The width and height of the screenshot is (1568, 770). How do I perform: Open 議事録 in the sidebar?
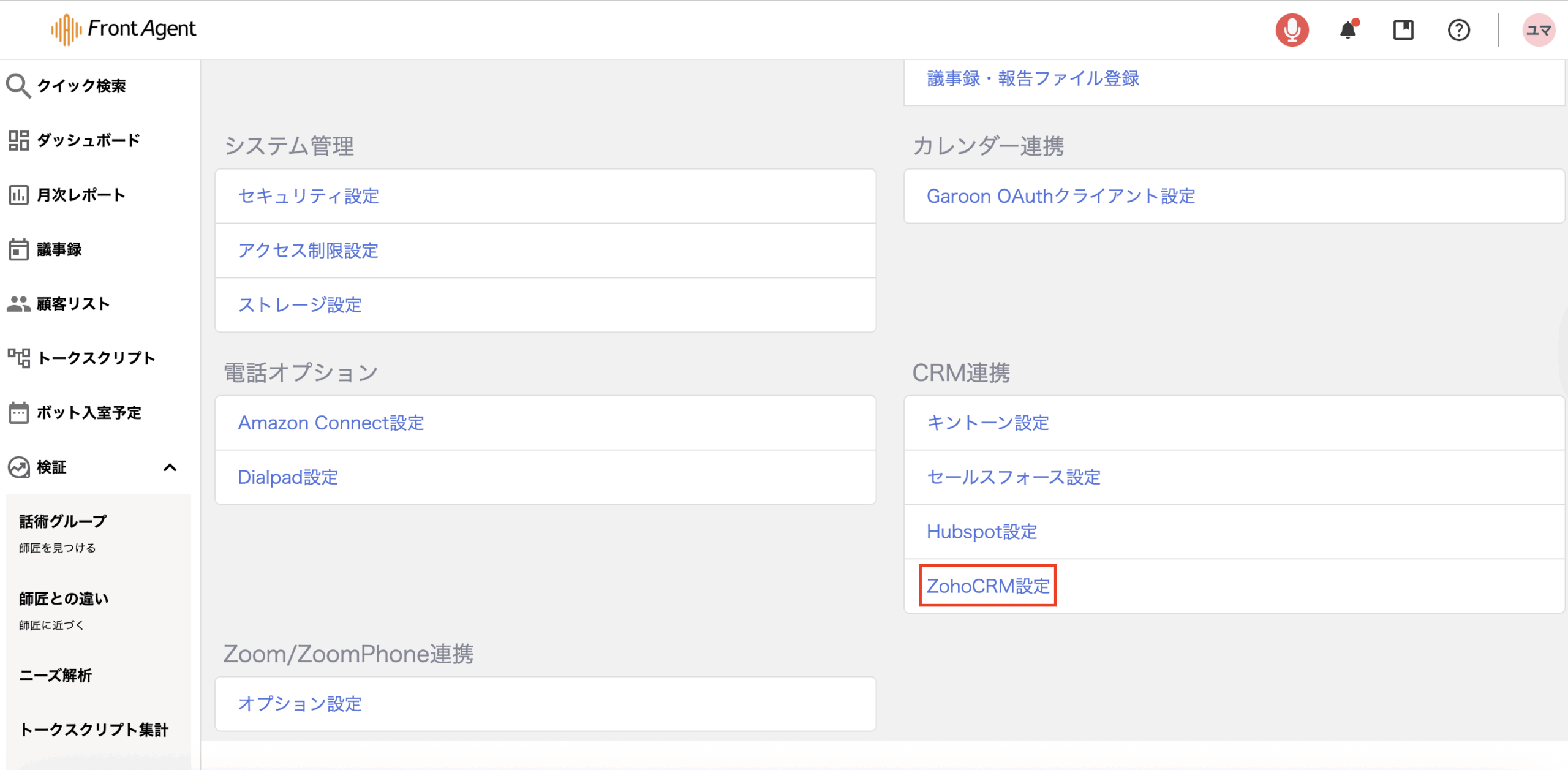59,249
